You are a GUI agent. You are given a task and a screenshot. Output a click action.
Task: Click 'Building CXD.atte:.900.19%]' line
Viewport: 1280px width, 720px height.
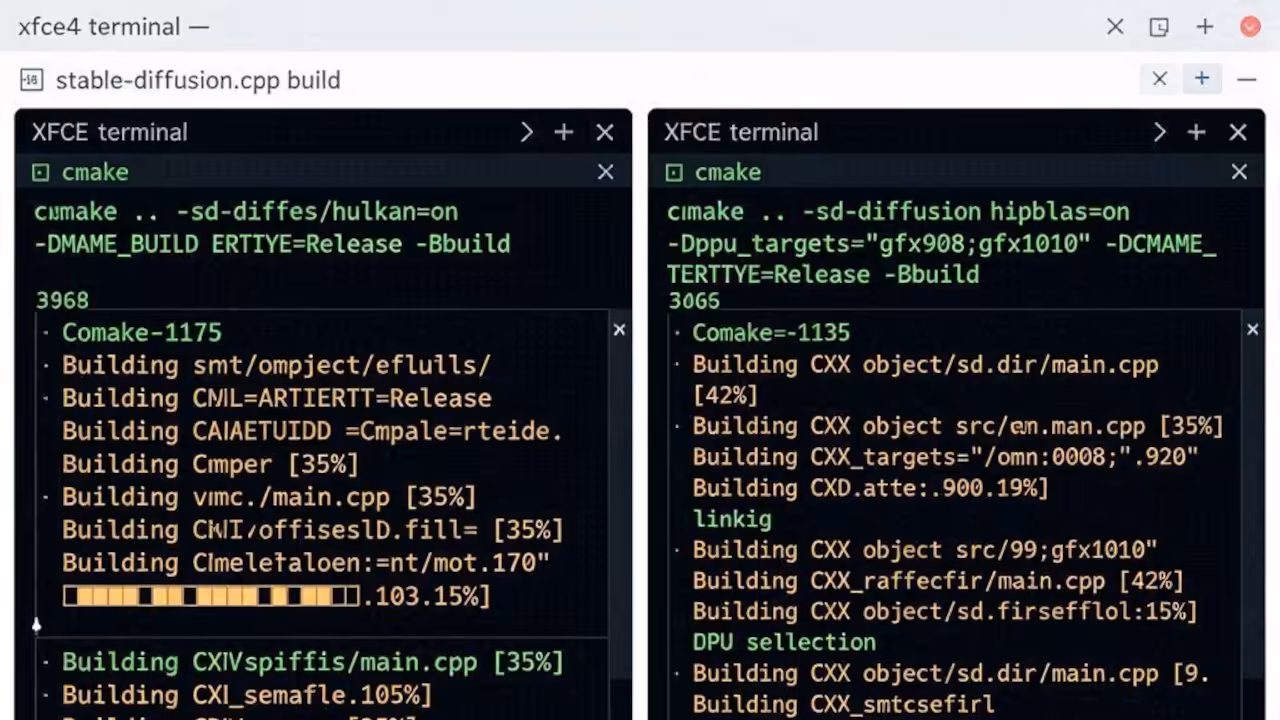871,488
